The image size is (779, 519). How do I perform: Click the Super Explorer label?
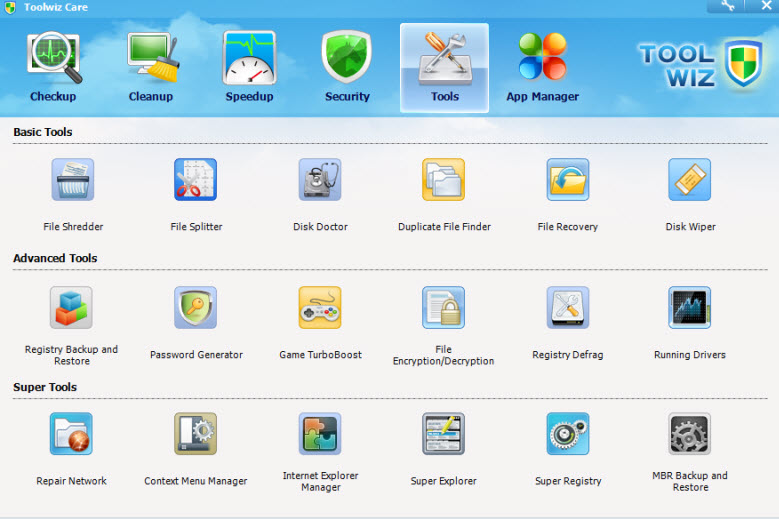point(444,481)
